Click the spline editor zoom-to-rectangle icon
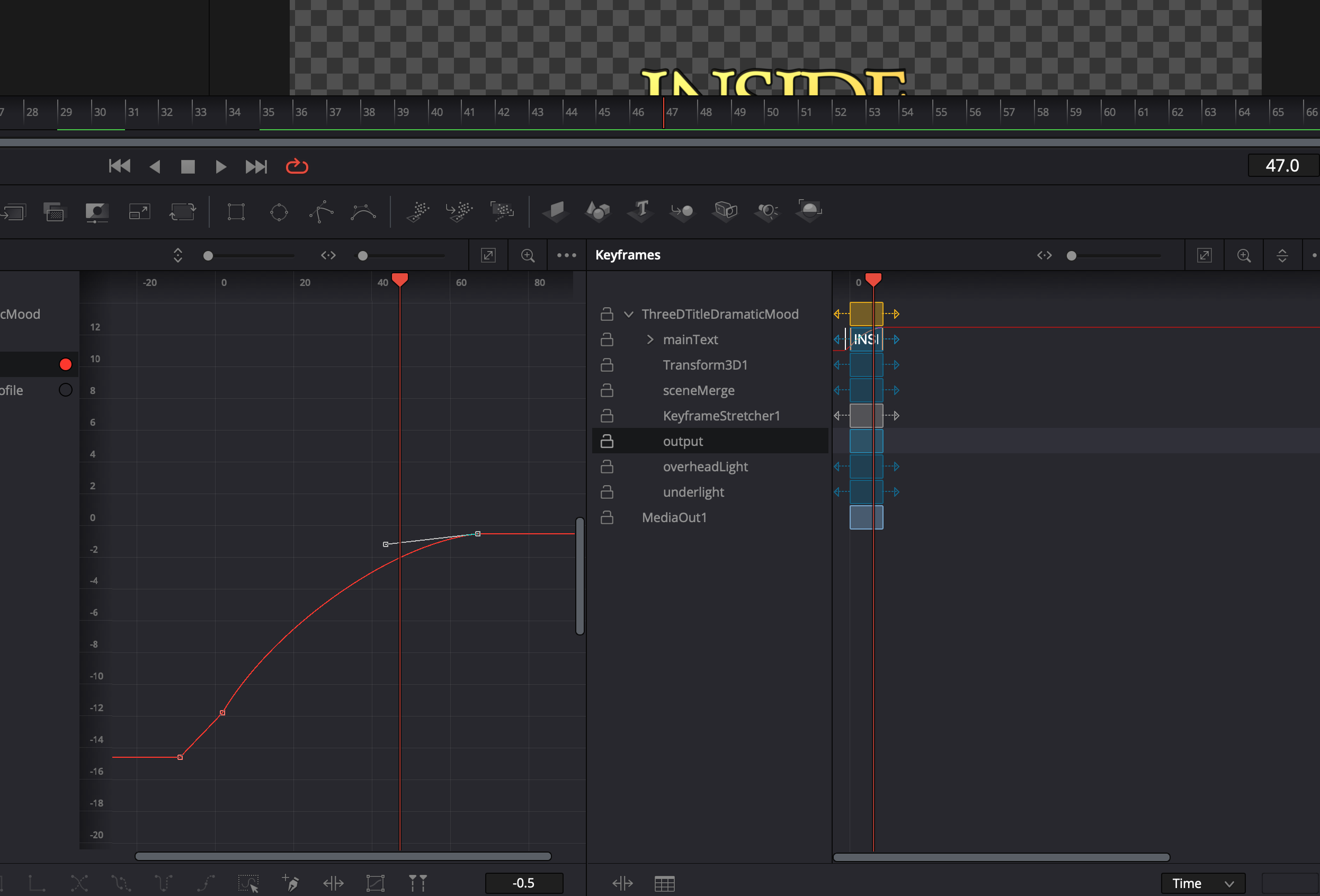 [x=528, y=256]
